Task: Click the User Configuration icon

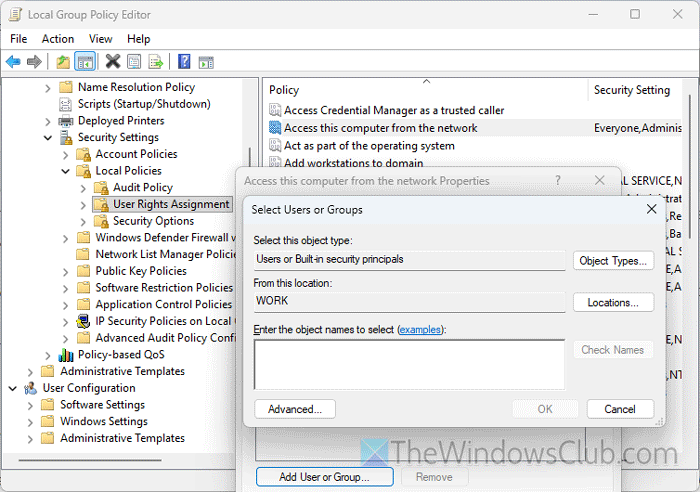Action: click(x=30, y=388)
